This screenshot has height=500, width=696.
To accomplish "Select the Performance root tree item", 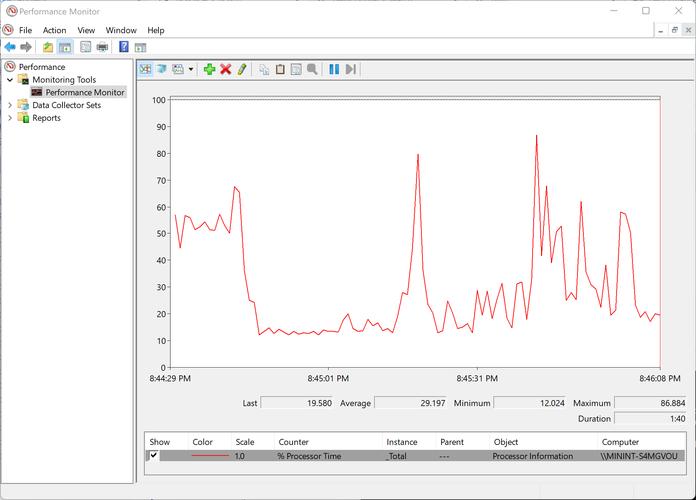I will [41, 67].
